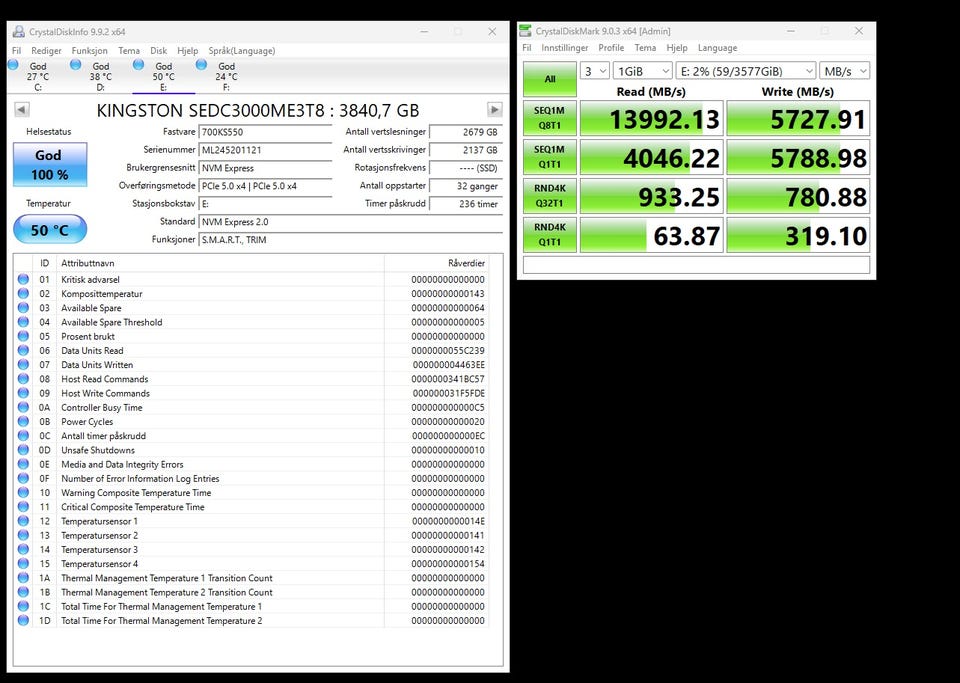Click status dot for Warning Composite Temperature Time
960x683 pixels.
pos(23,493)
